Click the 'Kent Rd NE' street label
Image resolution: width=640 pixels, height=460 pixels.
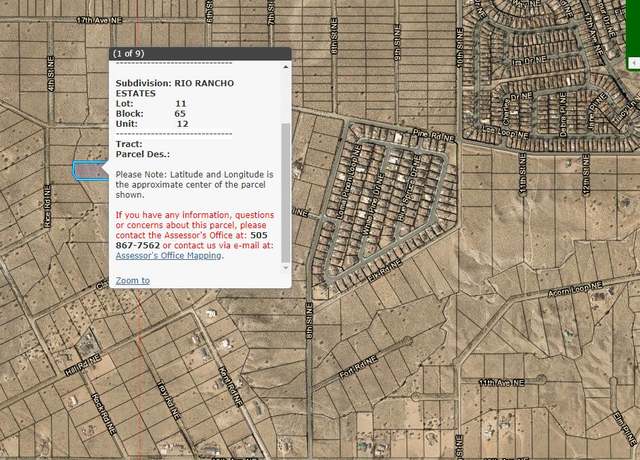click(231, 386)
